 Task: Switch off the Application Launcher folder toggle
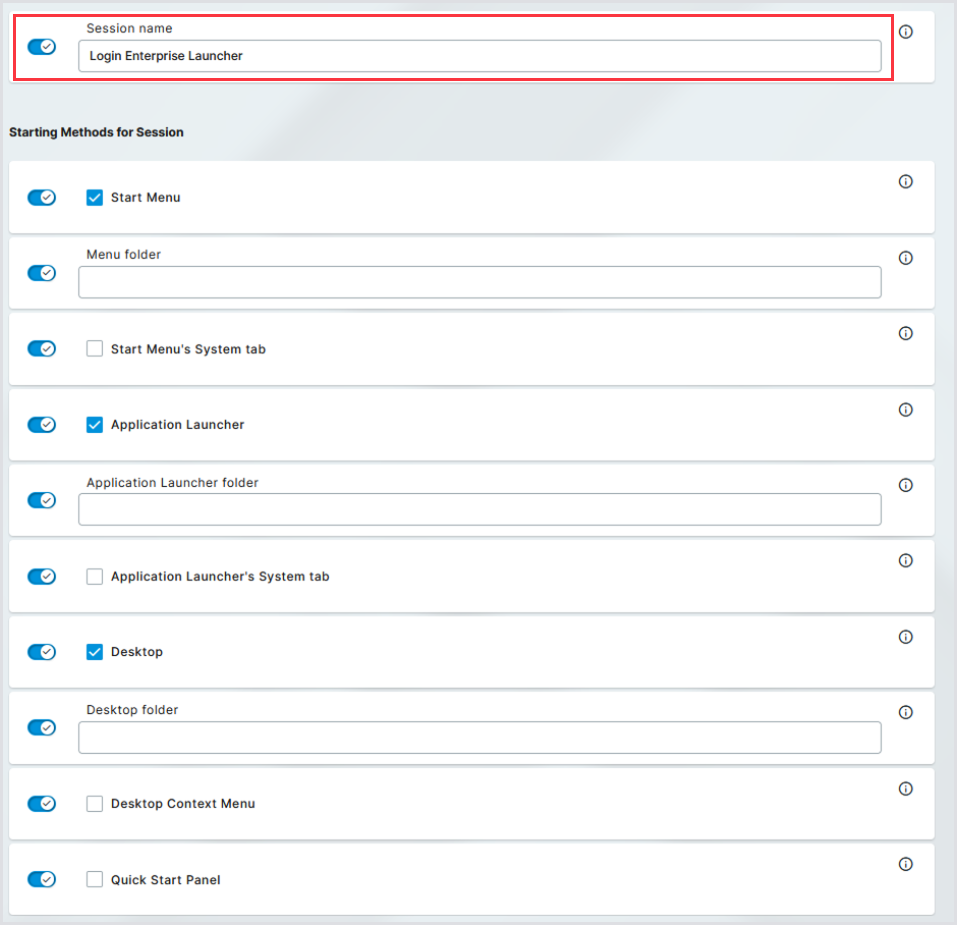(41, 500)
